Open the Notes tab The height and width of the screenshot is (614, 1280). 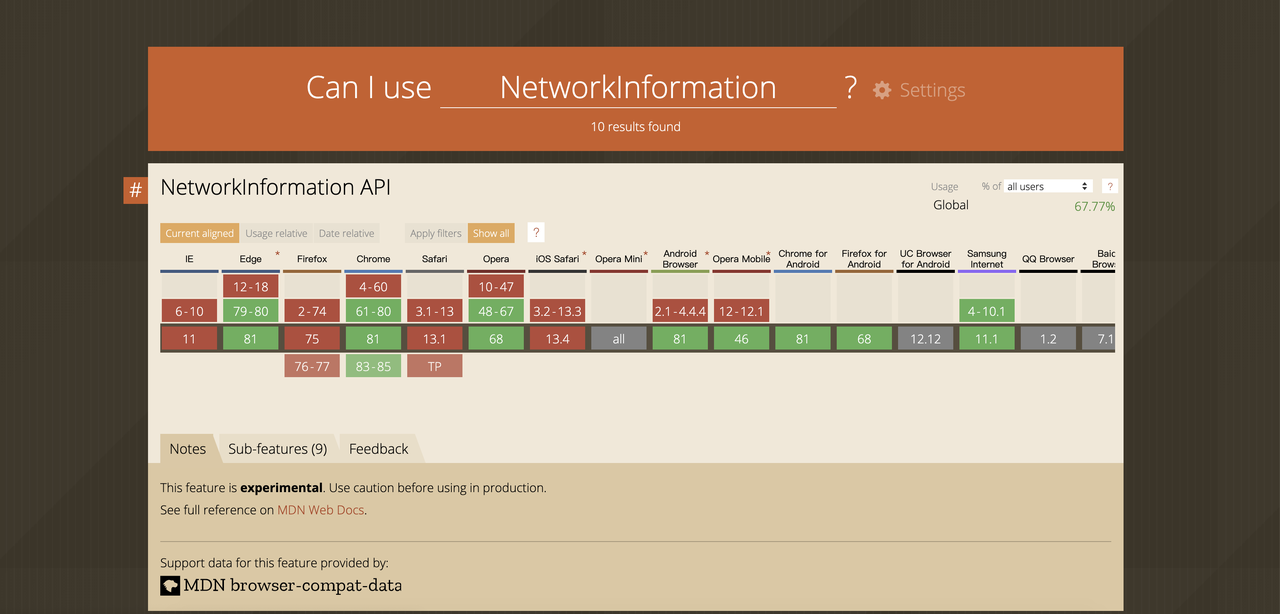(x=187, y=449)
